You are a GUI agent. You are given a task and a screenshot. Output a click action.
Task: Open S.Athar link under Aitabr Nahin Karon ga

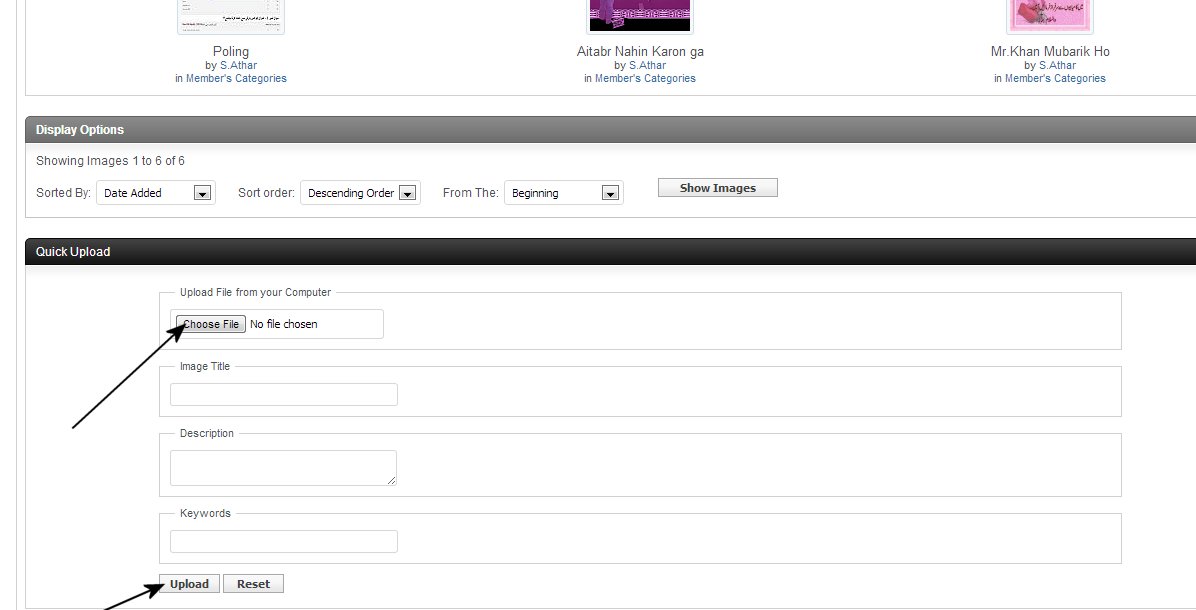(647, 66)
